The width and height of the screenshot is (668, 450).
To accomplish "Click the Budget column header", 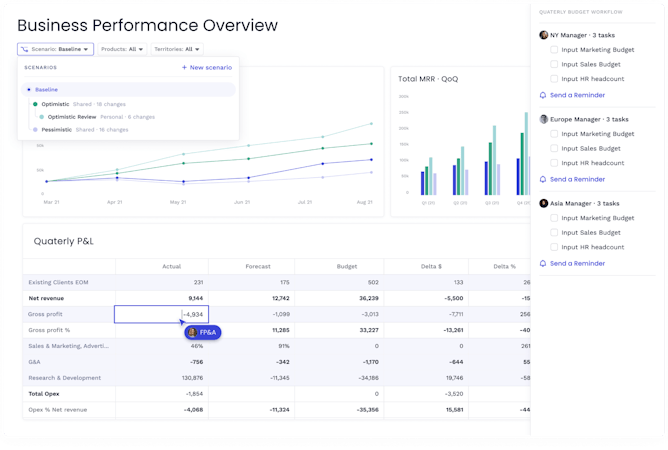I will (347, 266).
